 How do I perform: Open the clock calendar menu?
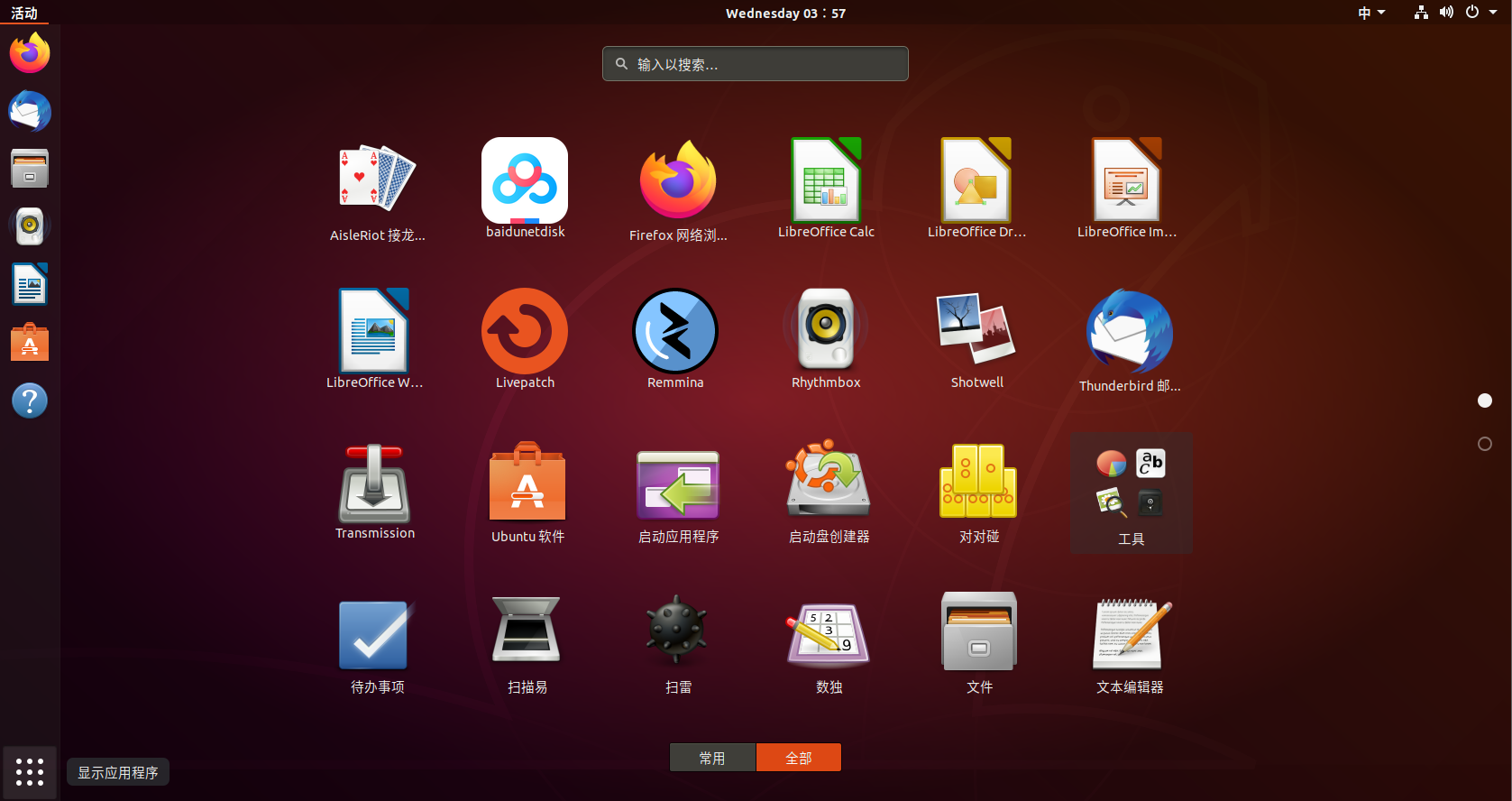click(x=785, y=13)
